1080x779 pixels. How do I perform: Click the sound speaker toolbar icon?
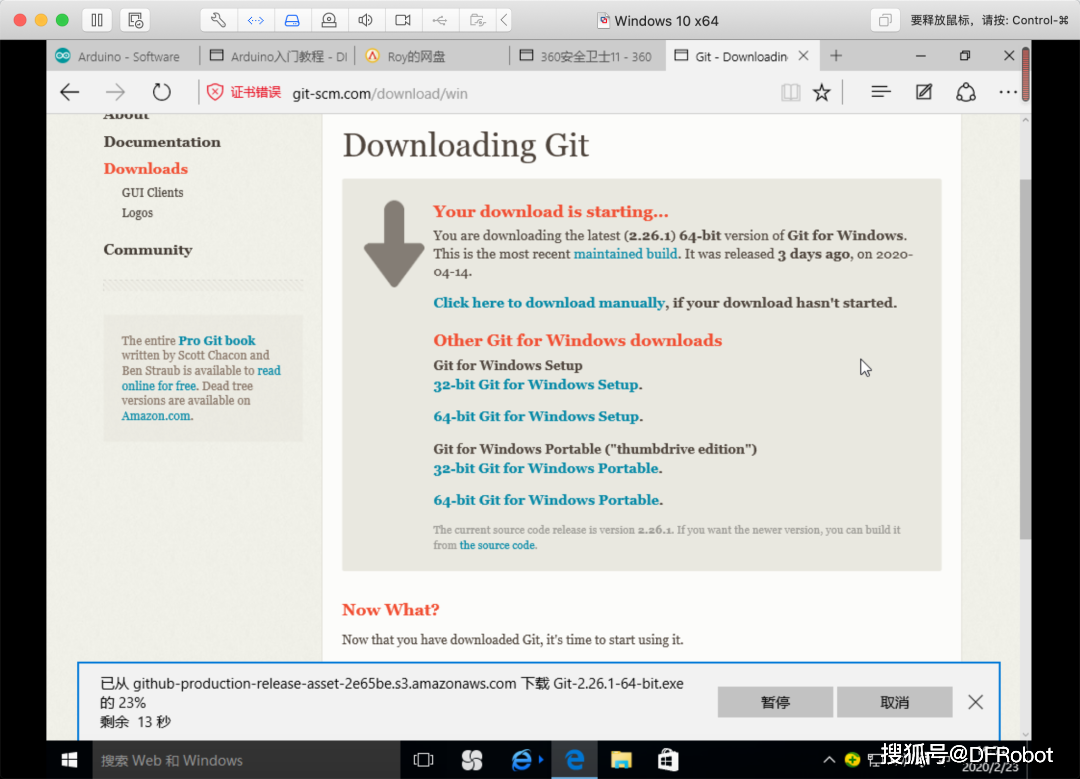click(366, 20)
